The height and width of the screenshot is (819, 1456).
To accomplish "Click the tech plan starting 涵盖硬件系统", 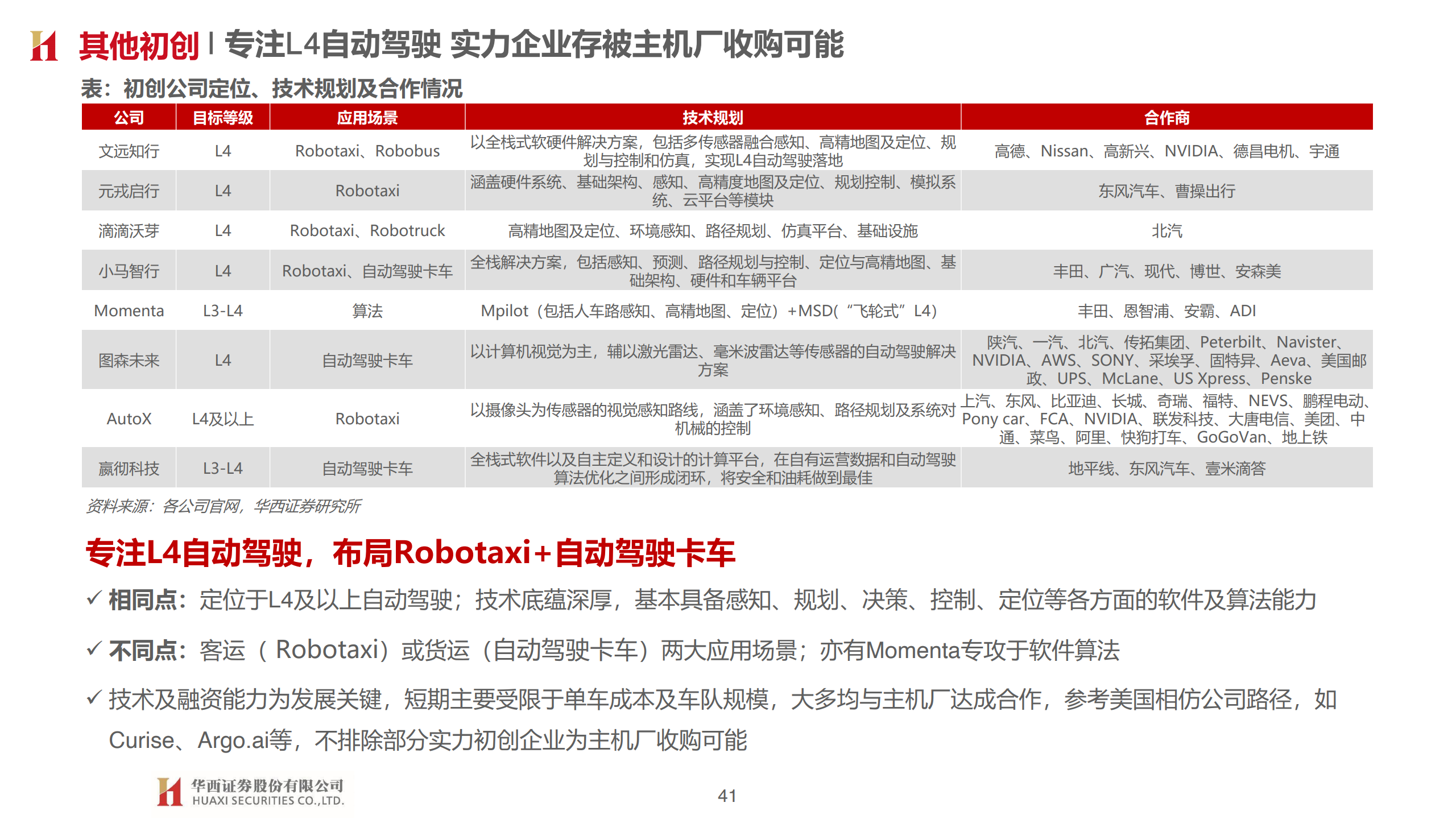I will coord(713,191).
